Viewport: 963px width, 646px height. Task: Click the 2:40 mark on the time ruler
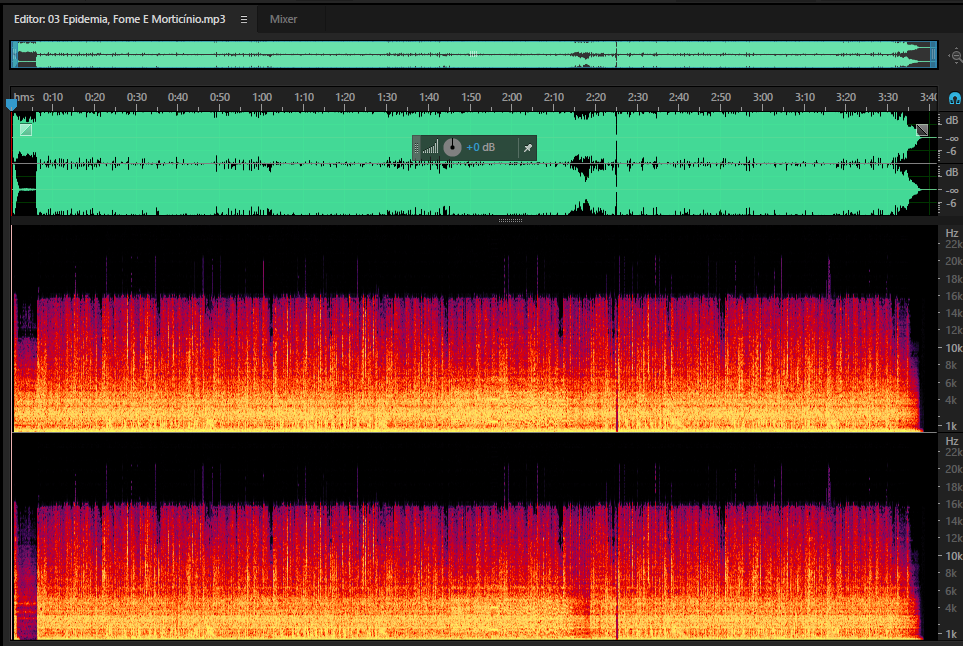click(x=679, y=97)
